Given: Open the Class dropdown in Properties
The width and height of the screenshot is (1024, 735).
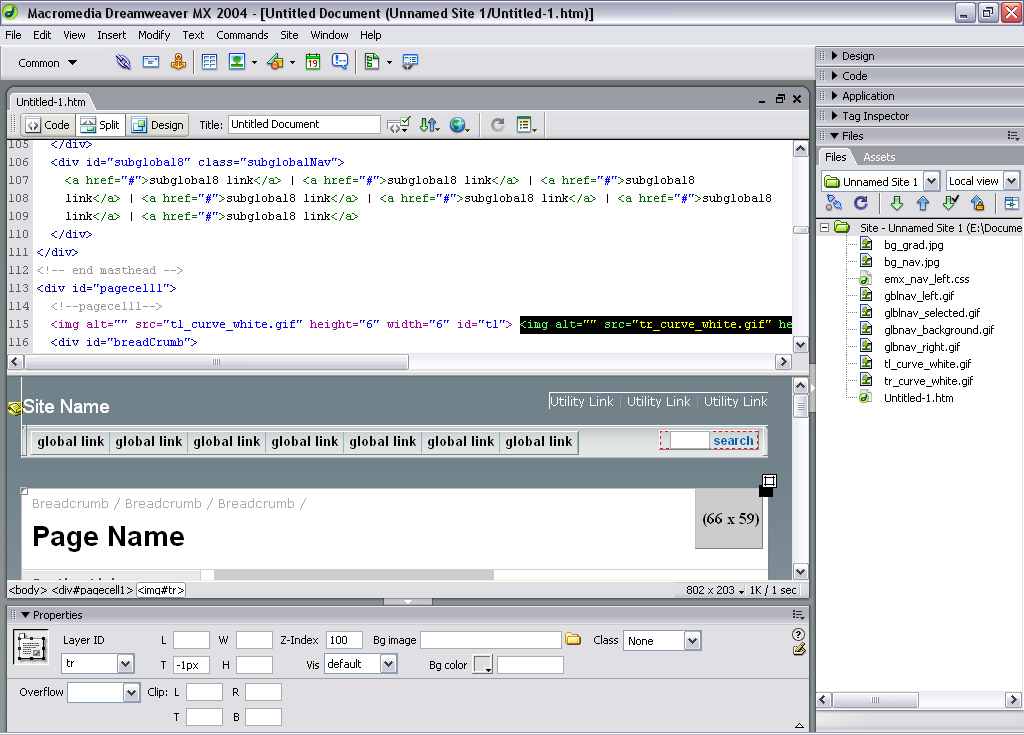Looking at the screenshot, I should click(692, 641).
